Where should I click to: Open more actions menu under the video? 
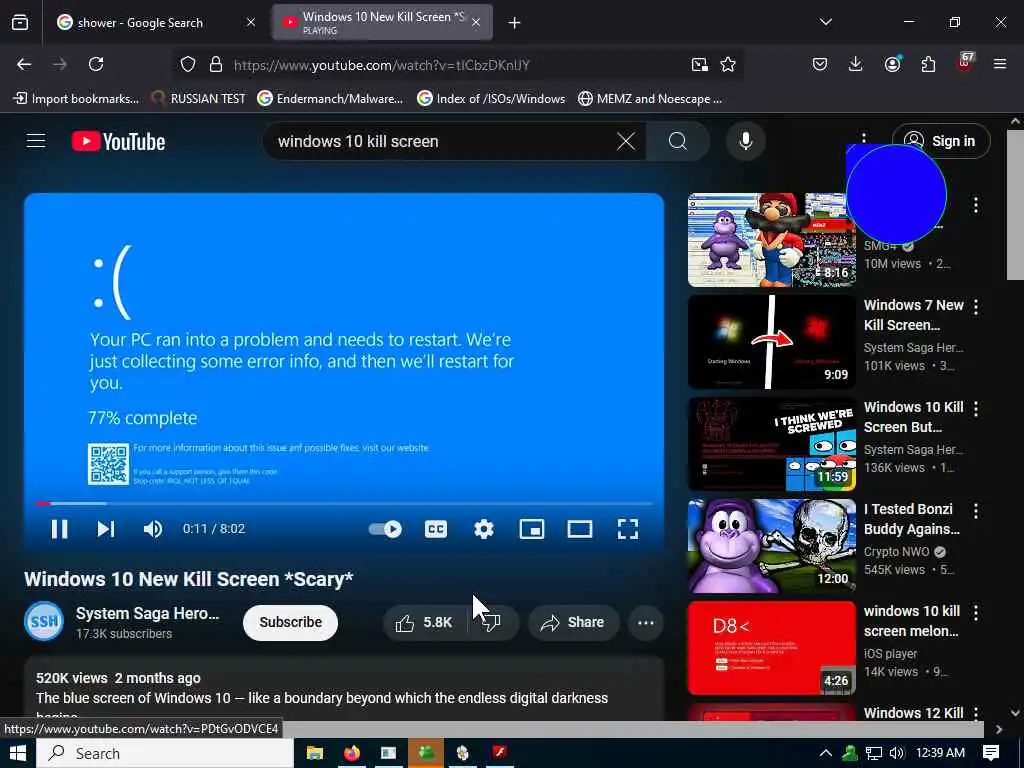tap(646, 622)
